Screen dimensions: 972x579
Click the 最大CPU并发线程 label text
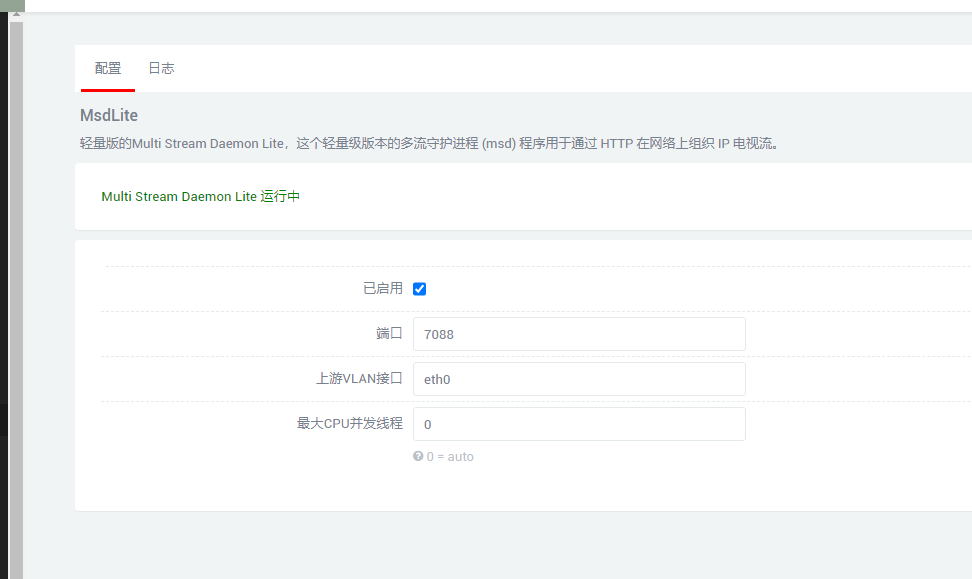coord(348,423)
